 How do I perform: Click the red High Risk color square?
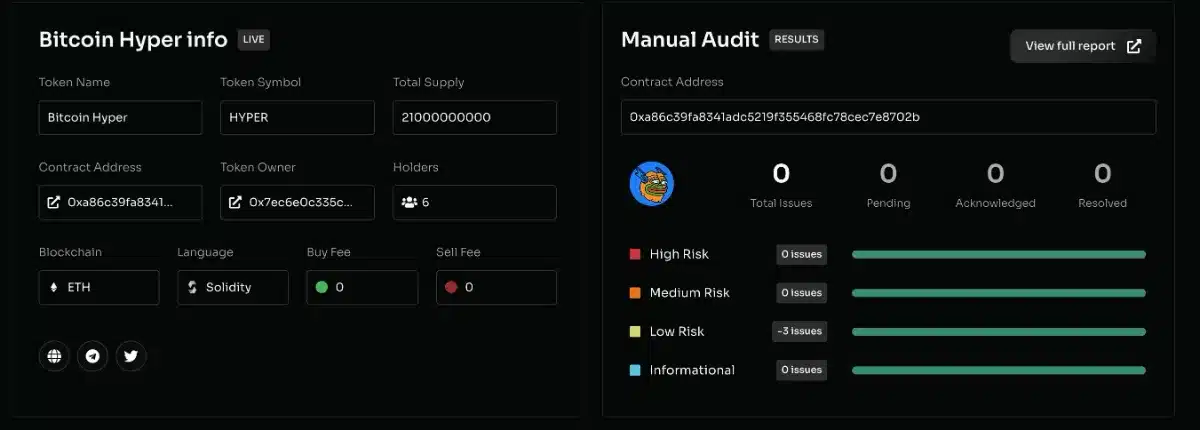click(x=635, y=254)
